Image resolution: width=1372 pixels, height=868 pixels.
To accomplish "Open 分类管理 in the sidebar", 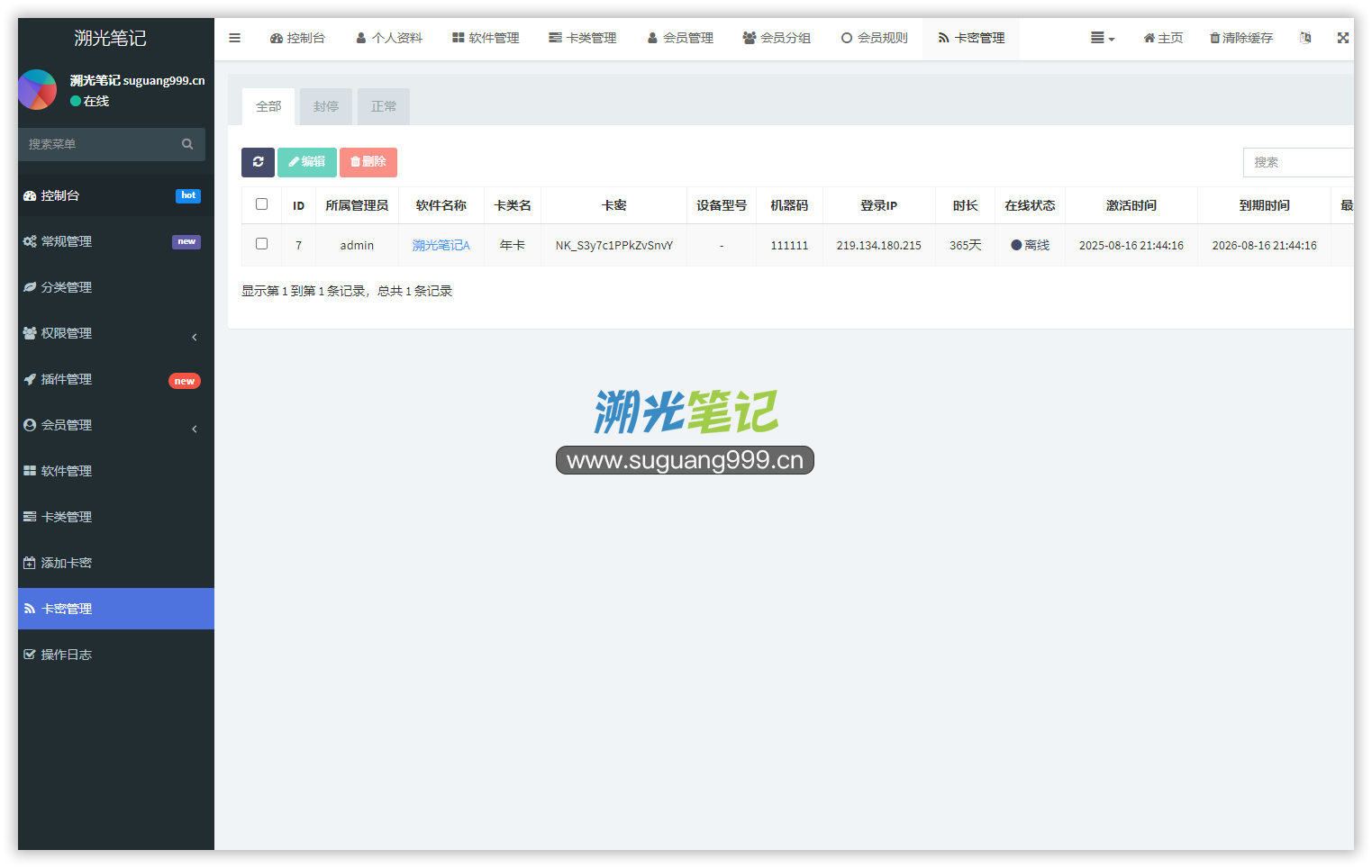I will [116, 287].
